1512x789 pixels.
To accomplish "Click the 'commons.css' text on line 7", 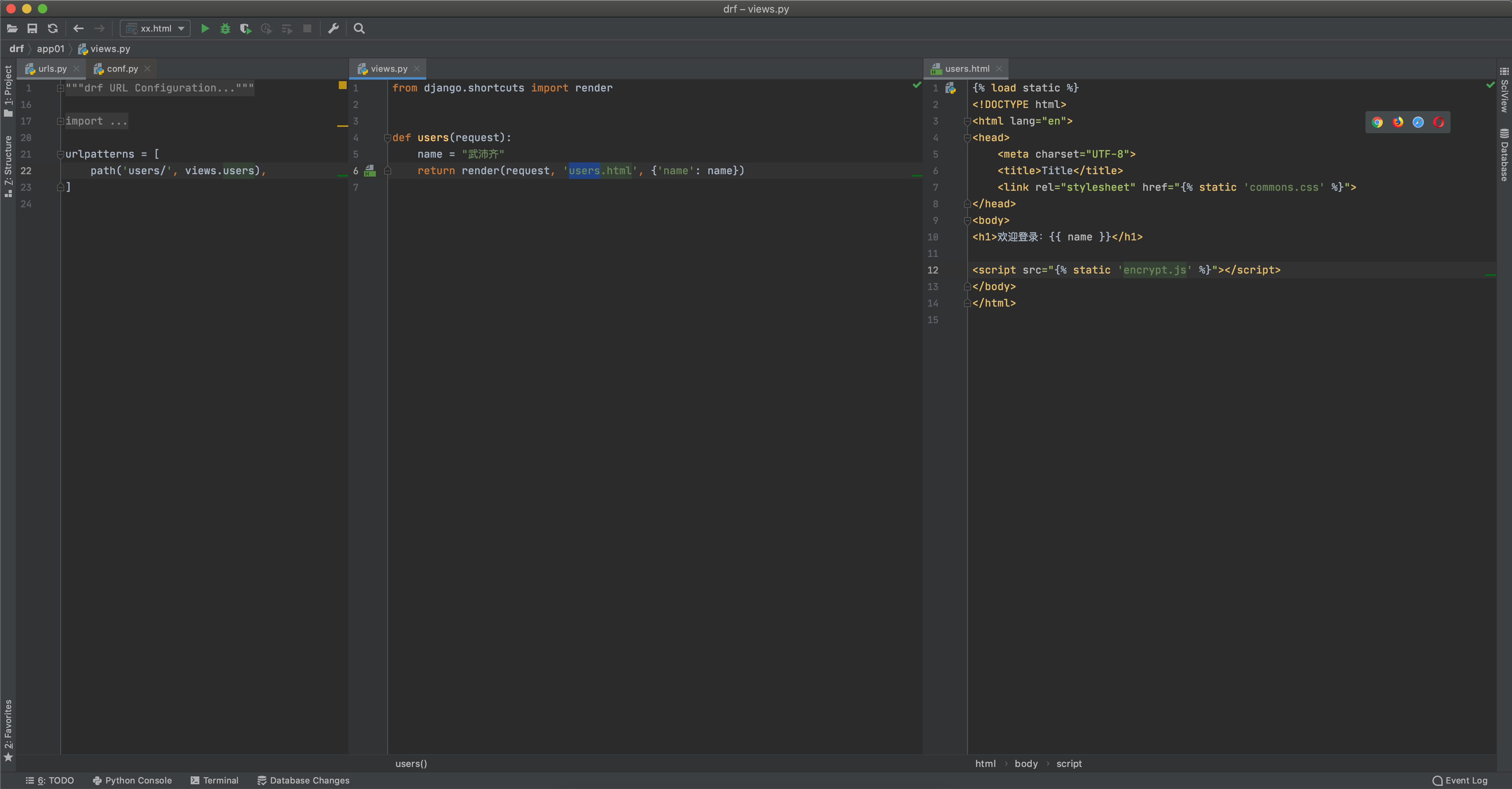I will pos(1284,187).
